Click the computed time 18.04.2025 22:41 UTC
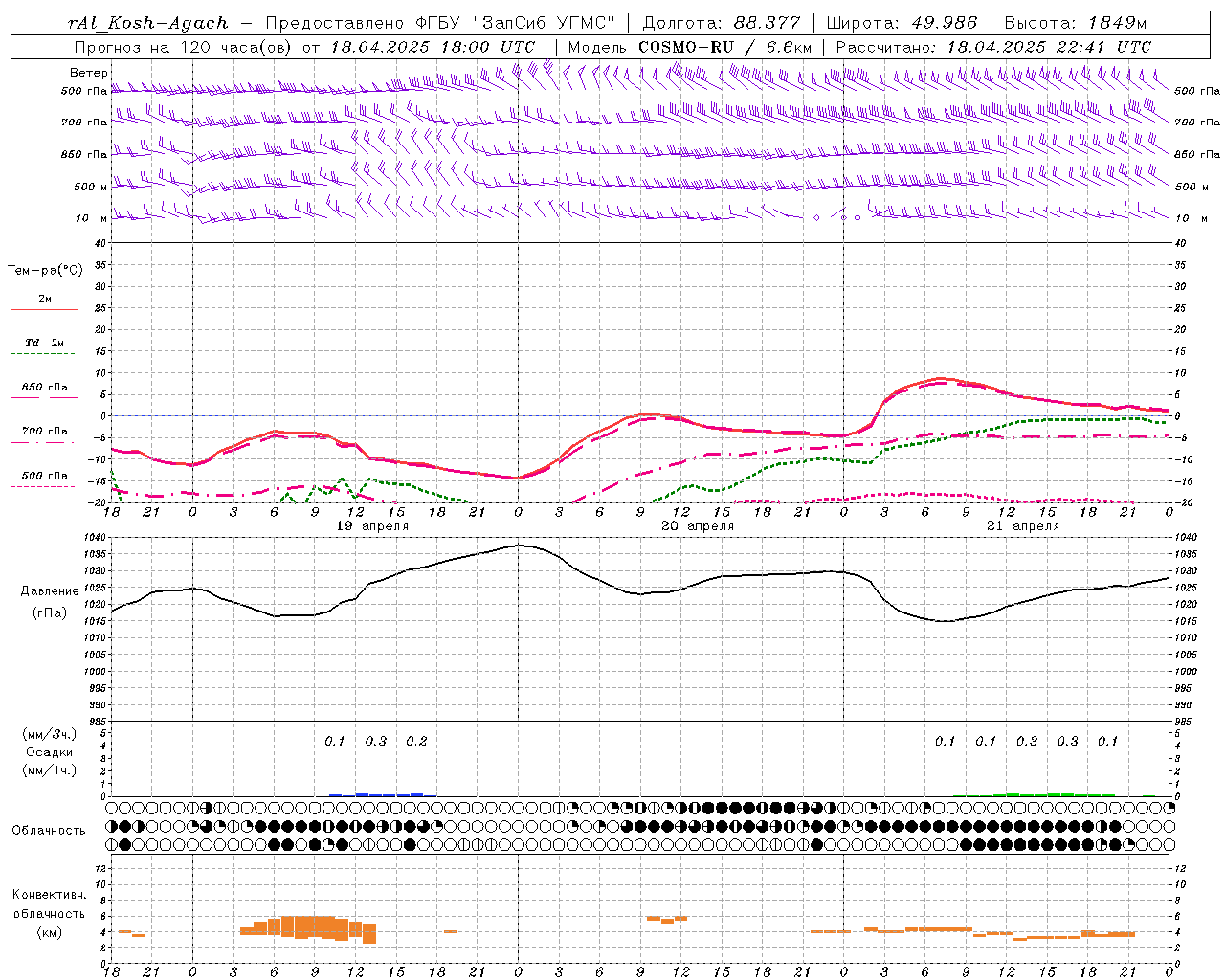Image resolution: width=1225 pixels, height=980 pixels. point(1049,47)
